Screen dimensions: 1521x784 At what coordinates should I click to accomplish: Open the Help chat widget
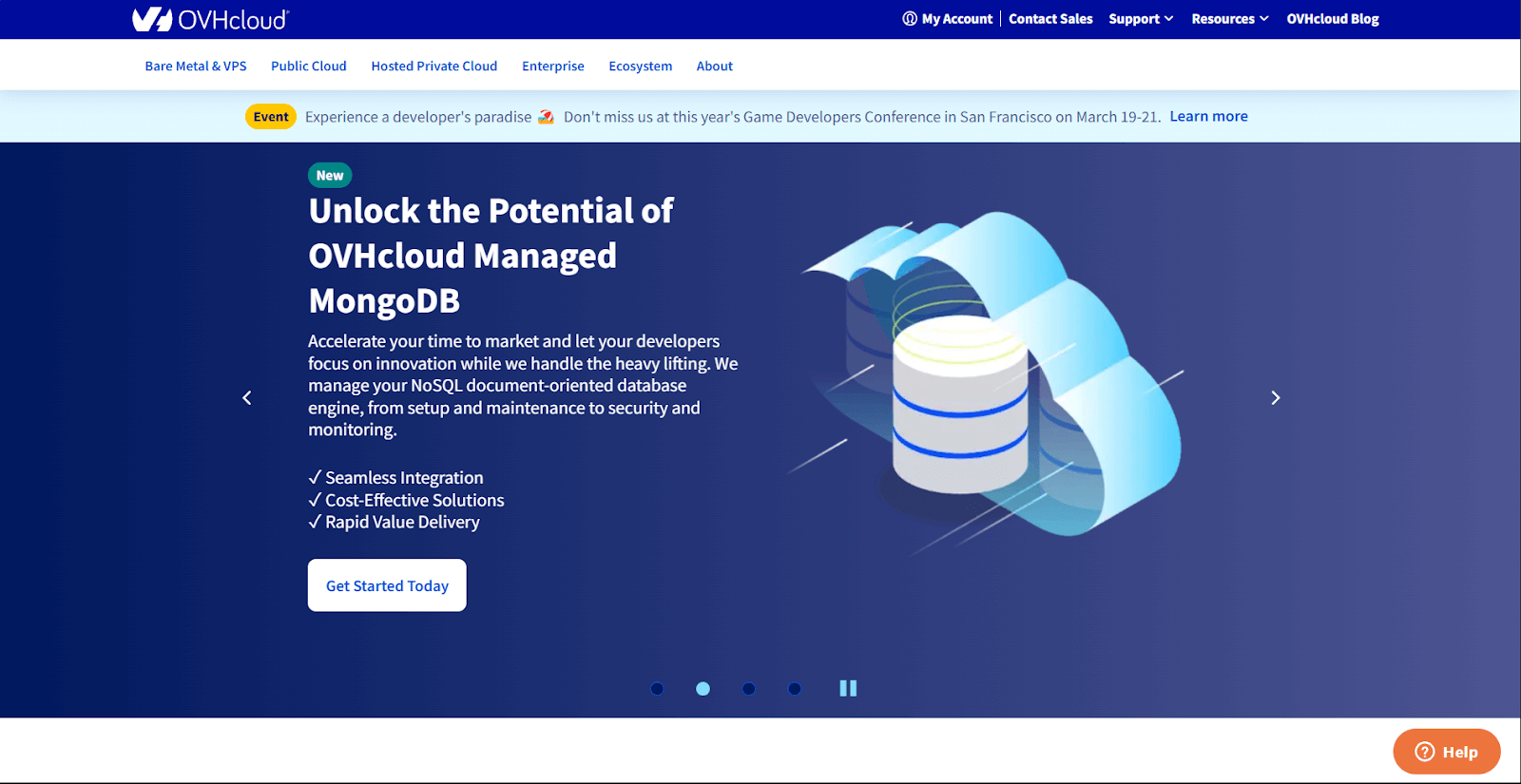1446,752
